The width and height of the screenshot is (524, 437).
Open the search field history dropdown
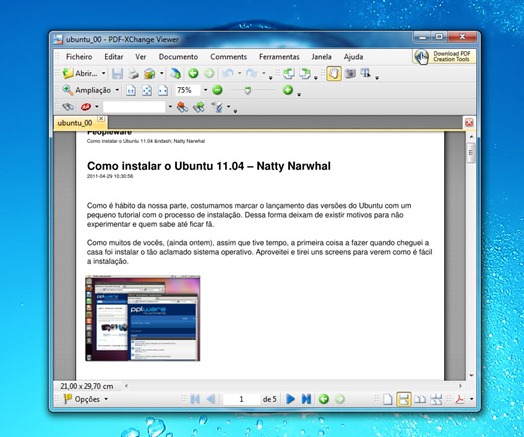coord(170,107)
